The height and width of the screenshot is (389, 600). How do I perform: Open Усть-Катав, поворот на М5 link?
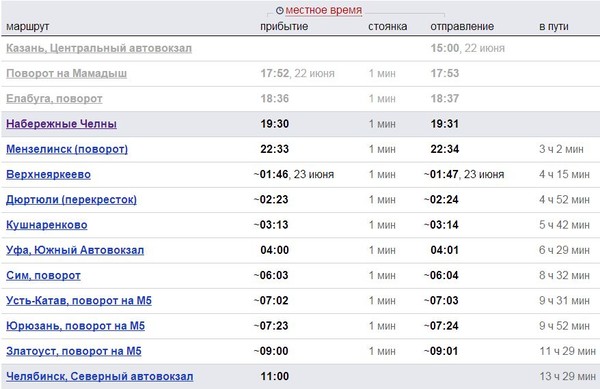pos(79,301)
